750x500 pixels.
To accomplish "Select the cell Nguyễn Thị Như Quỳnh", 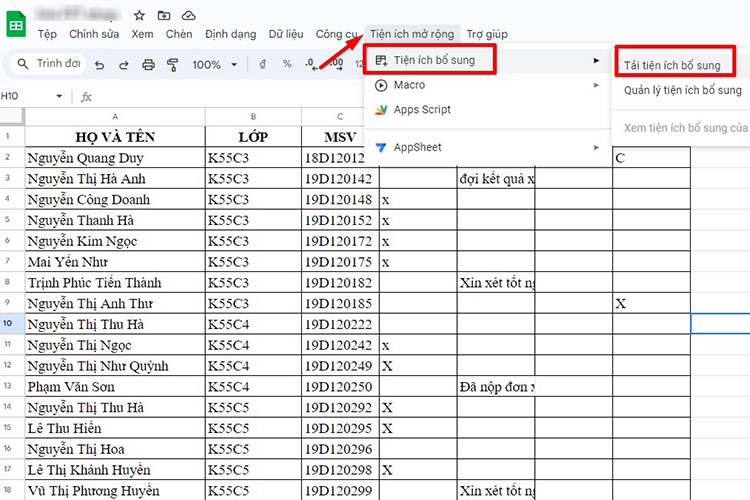I will click(115, 366).
